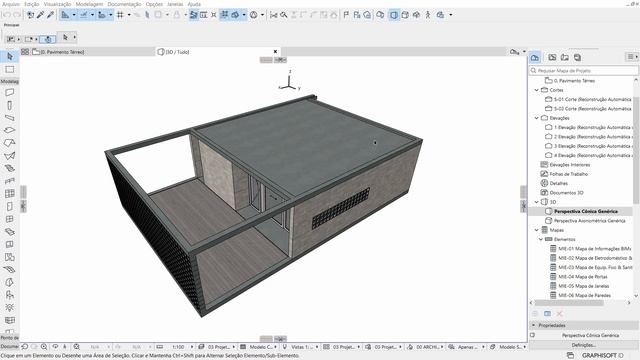Image resolution: width=640 pixels, height=360 pixels.
Task: Click the Navigator horizontal scrollbar
Action: pos(569,303)
